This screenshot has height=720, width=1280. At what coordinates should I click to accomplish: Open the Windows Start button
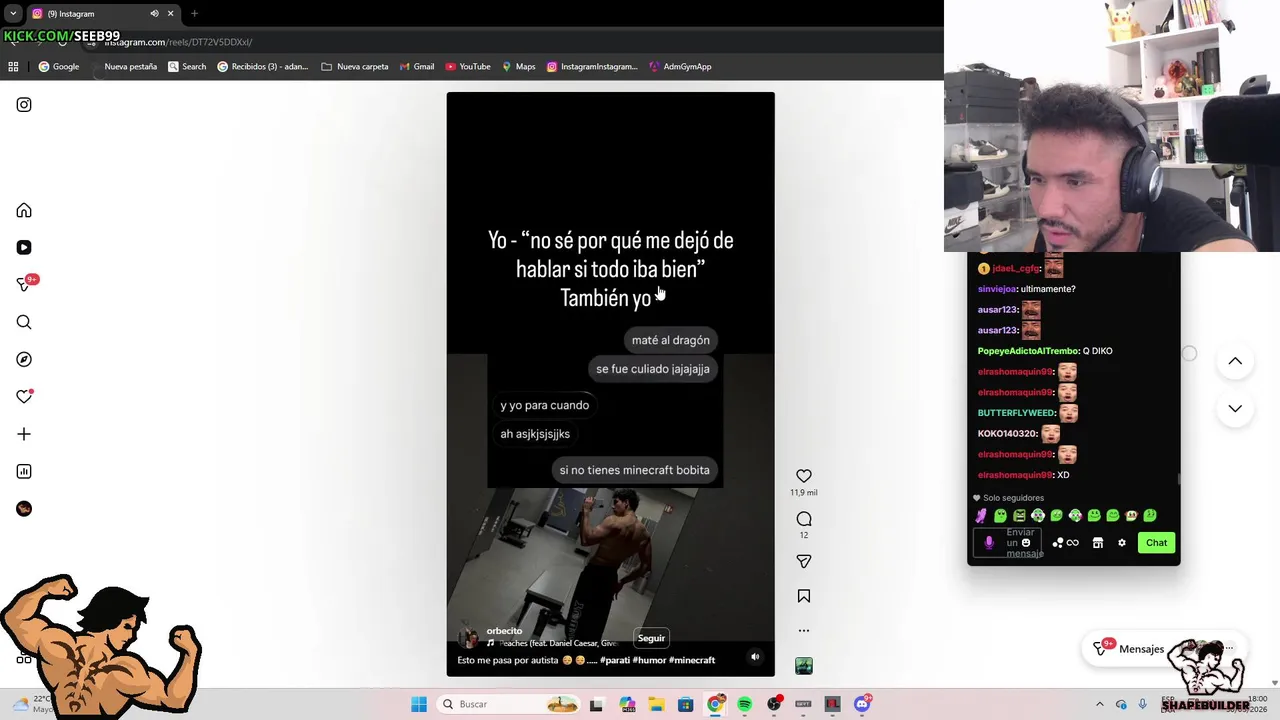tap(419, 704)
